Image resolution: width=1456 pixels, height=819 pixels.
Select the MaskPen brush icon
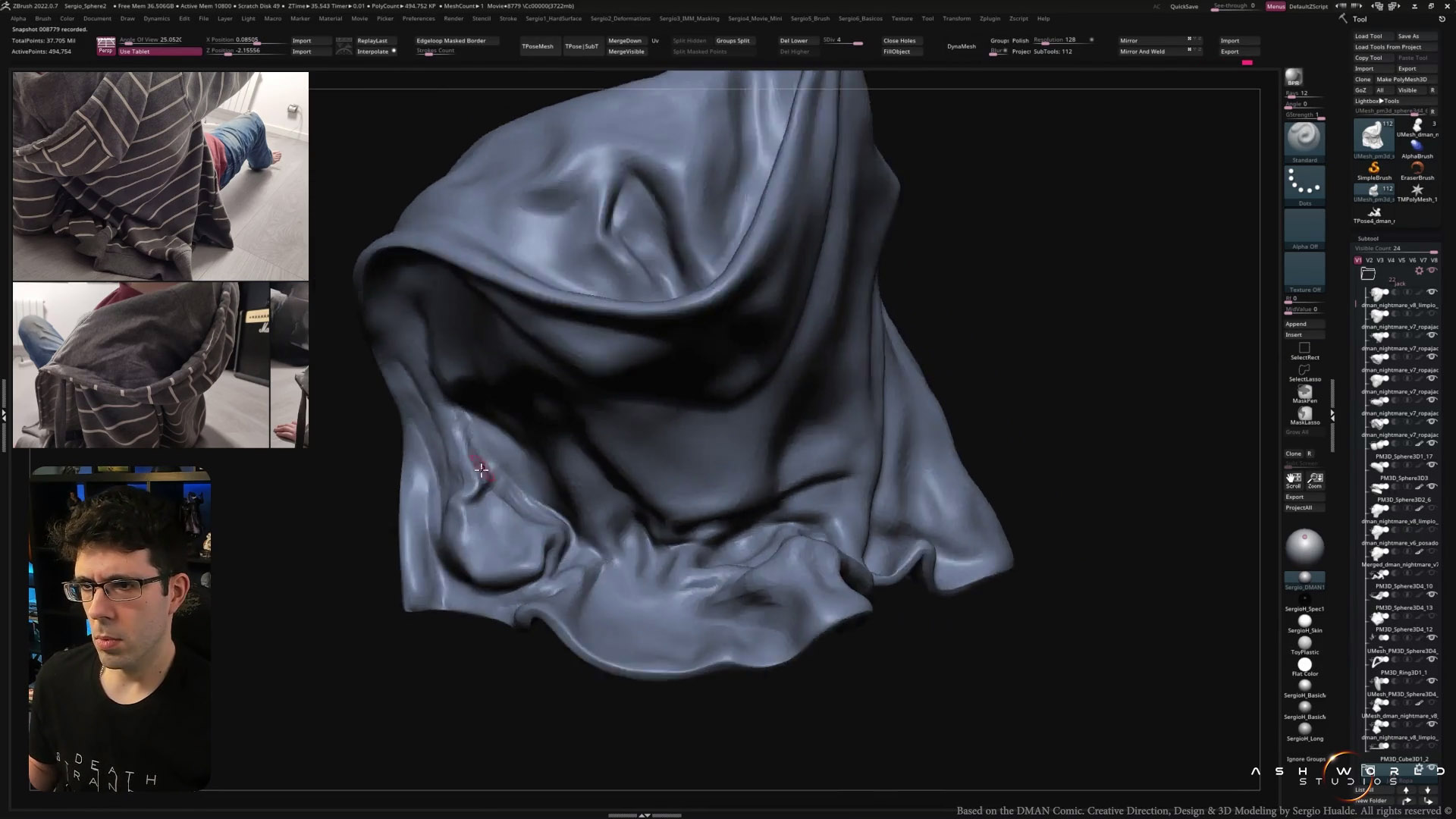[1304, 391]
